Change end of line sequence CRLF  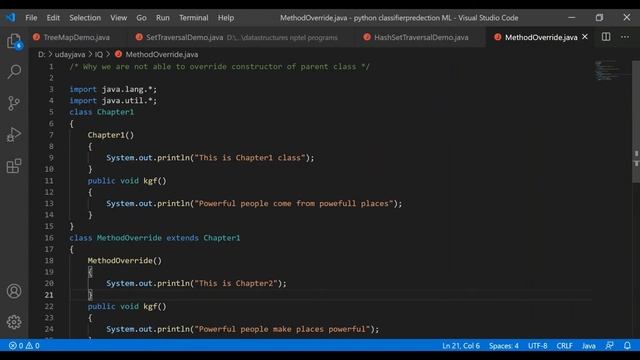click(564, 346)
